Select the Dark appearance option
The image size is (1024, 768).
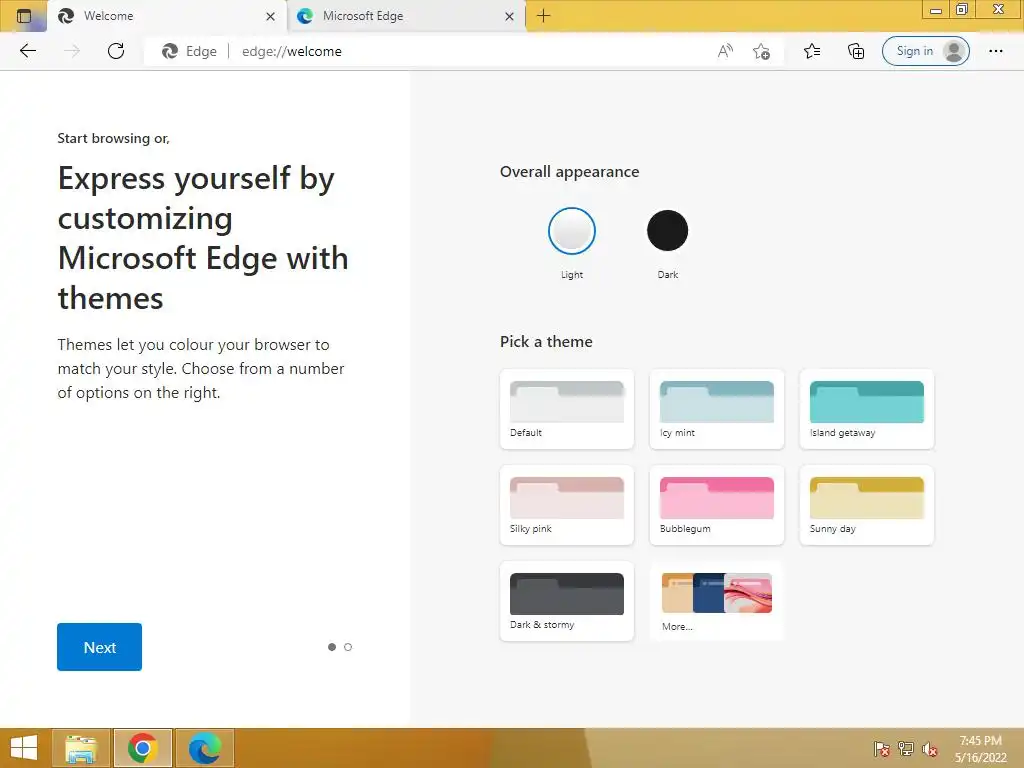coord(667,231)
